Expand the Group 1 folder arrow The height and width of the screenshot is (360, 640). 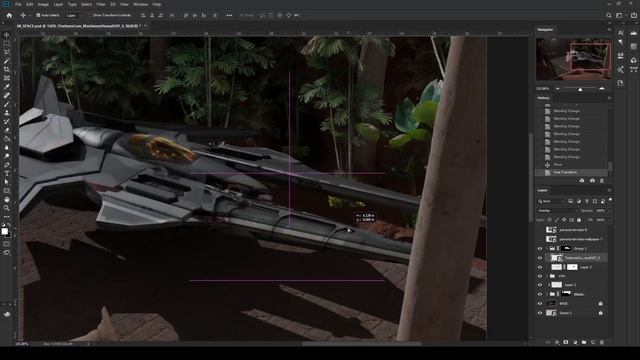pos(547,249)
